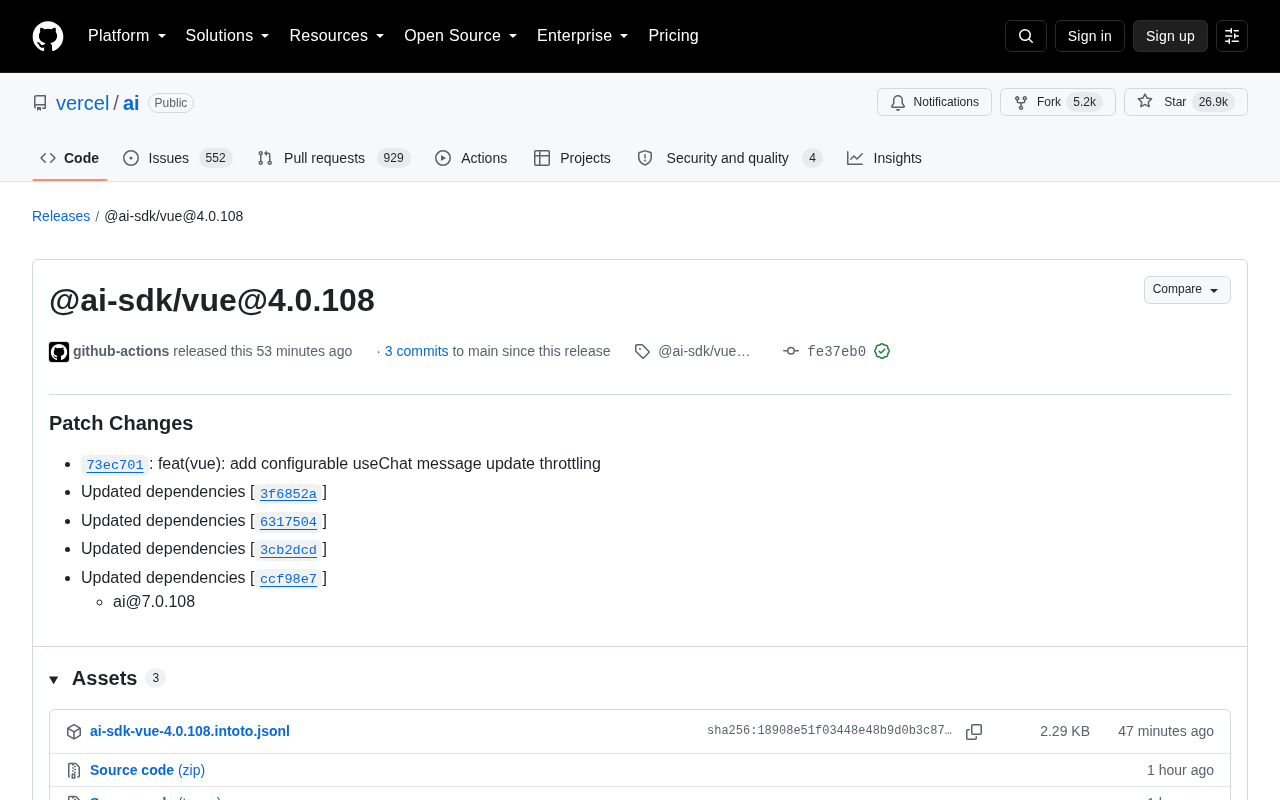Viewport: 1280px width, 800px height.
Task: Click the Assets count badge 3
Action: click(x=155, y=678)
